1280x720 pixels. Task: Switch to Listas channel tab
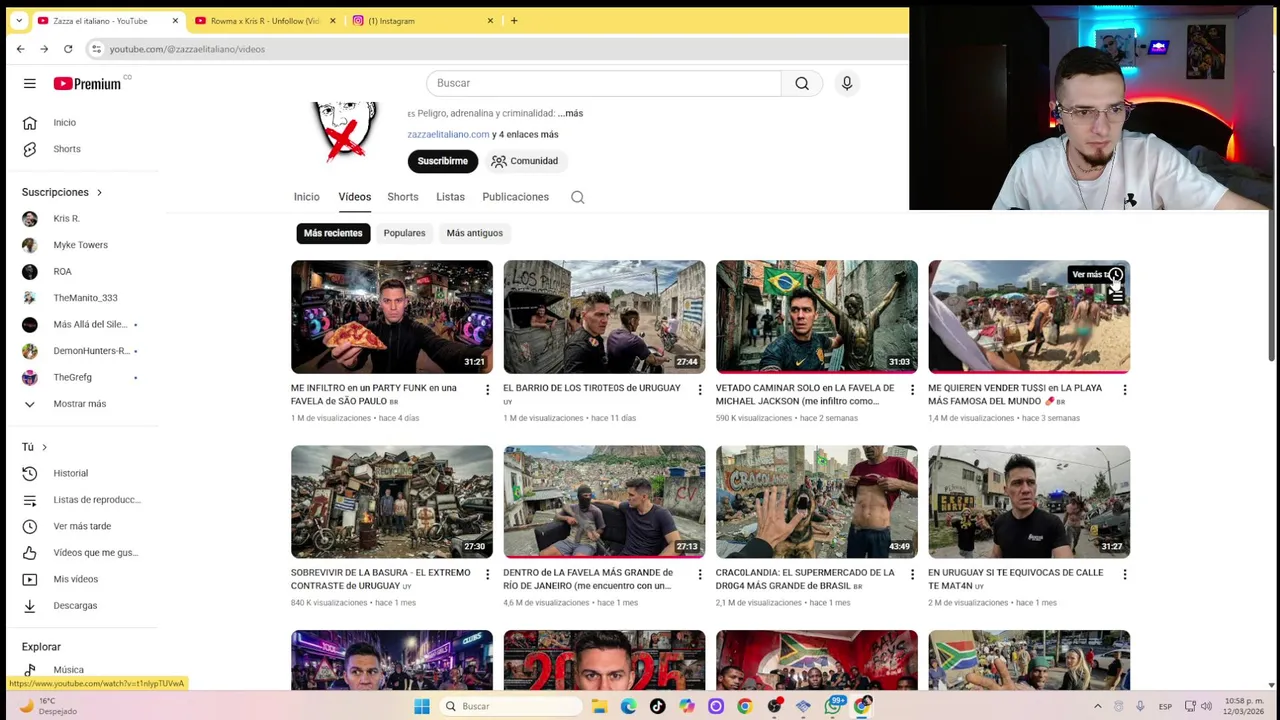450,197
